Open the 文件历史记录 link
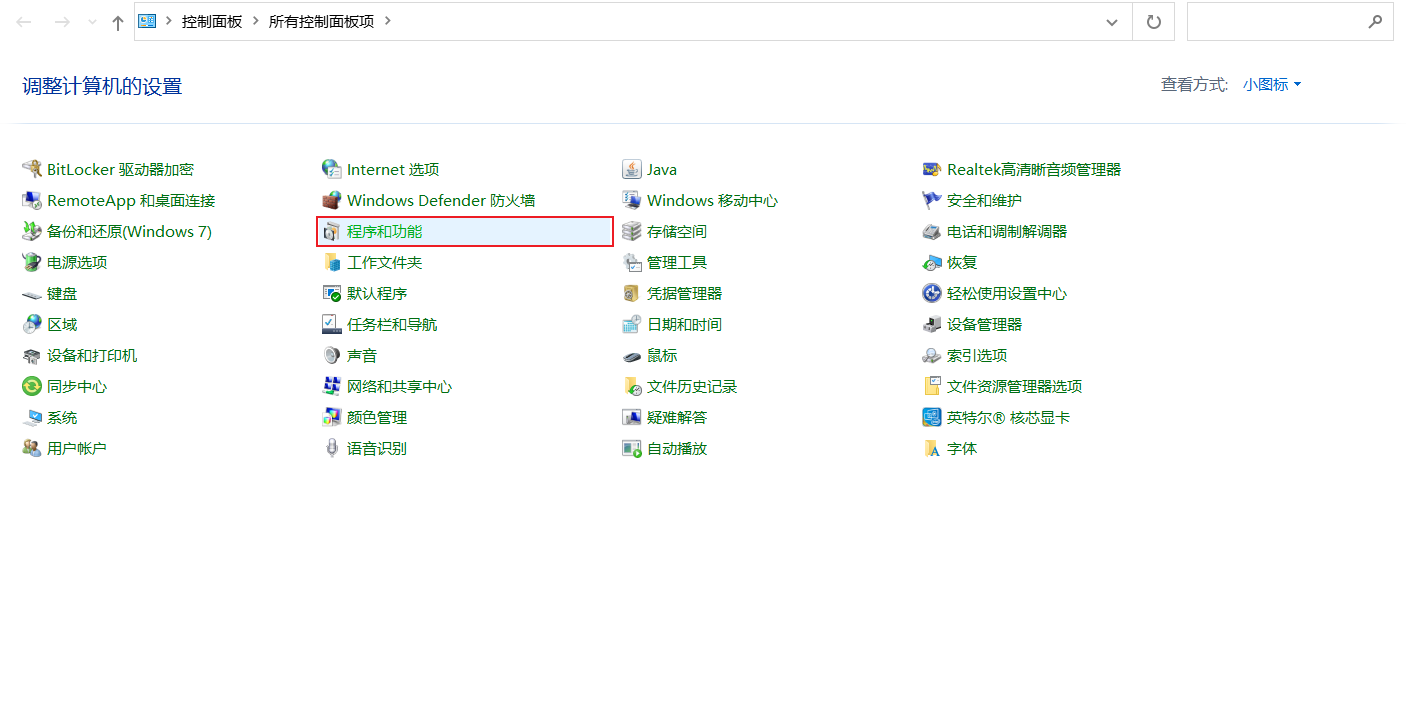This screenshot has width=1406, height=721. click(x=692, y=387)
